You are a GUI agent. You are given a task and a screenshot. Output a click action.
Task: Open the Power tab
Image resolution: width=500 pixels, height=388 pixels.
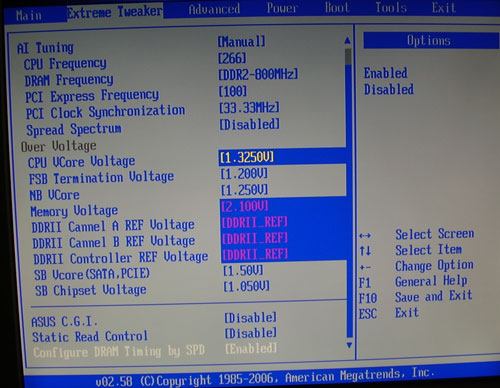[x=281, y=8]
